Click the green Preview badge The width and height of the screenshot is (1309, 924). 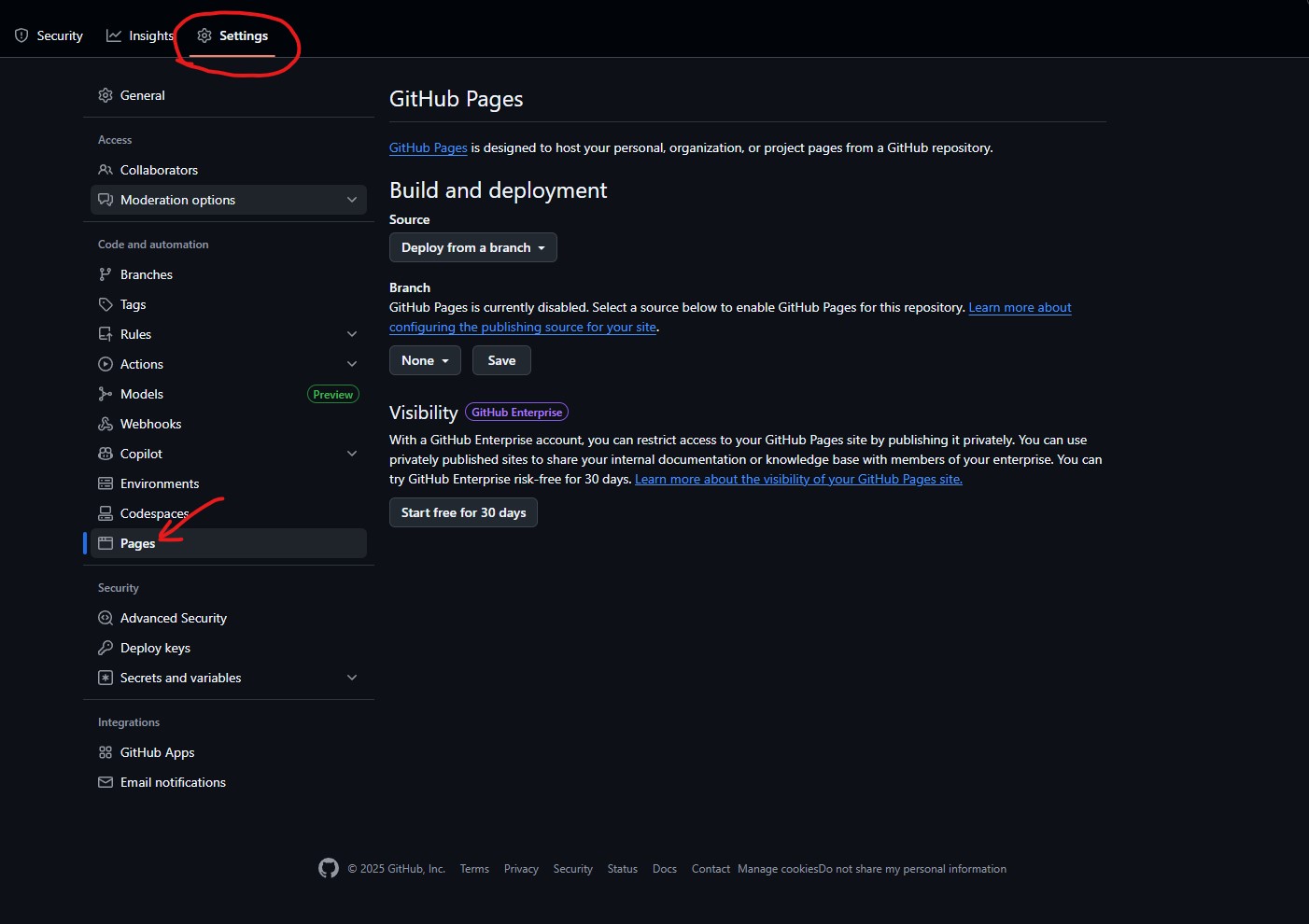coord(333,394)
